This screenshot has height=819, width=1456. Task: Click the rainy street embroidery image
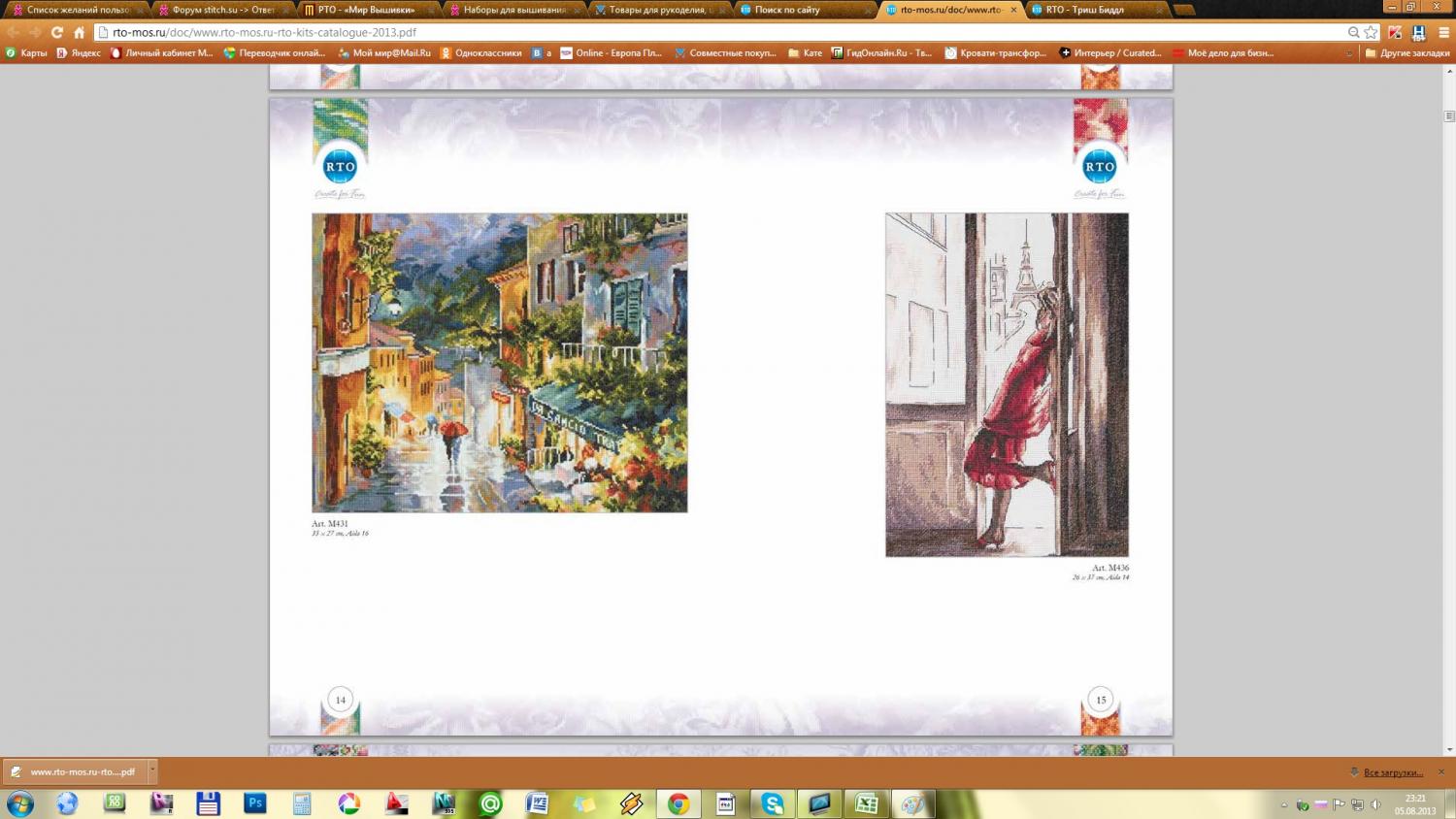coord(499,362)
